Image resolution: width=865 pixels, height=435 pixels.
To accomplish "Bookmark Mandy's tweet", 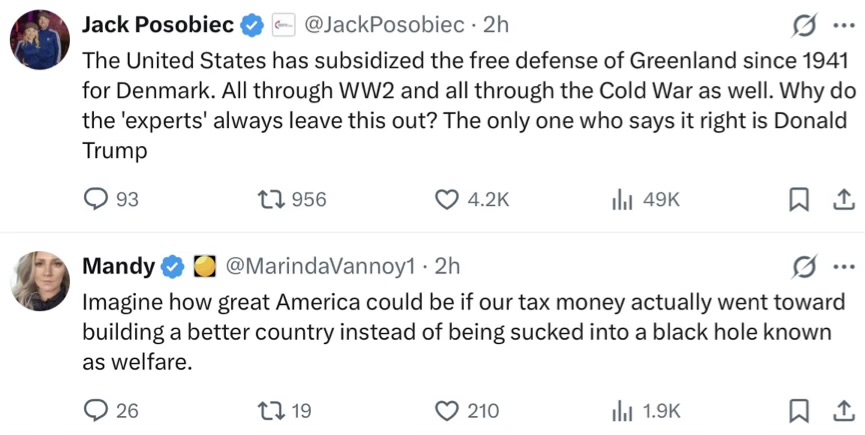I will click(798, 410).
